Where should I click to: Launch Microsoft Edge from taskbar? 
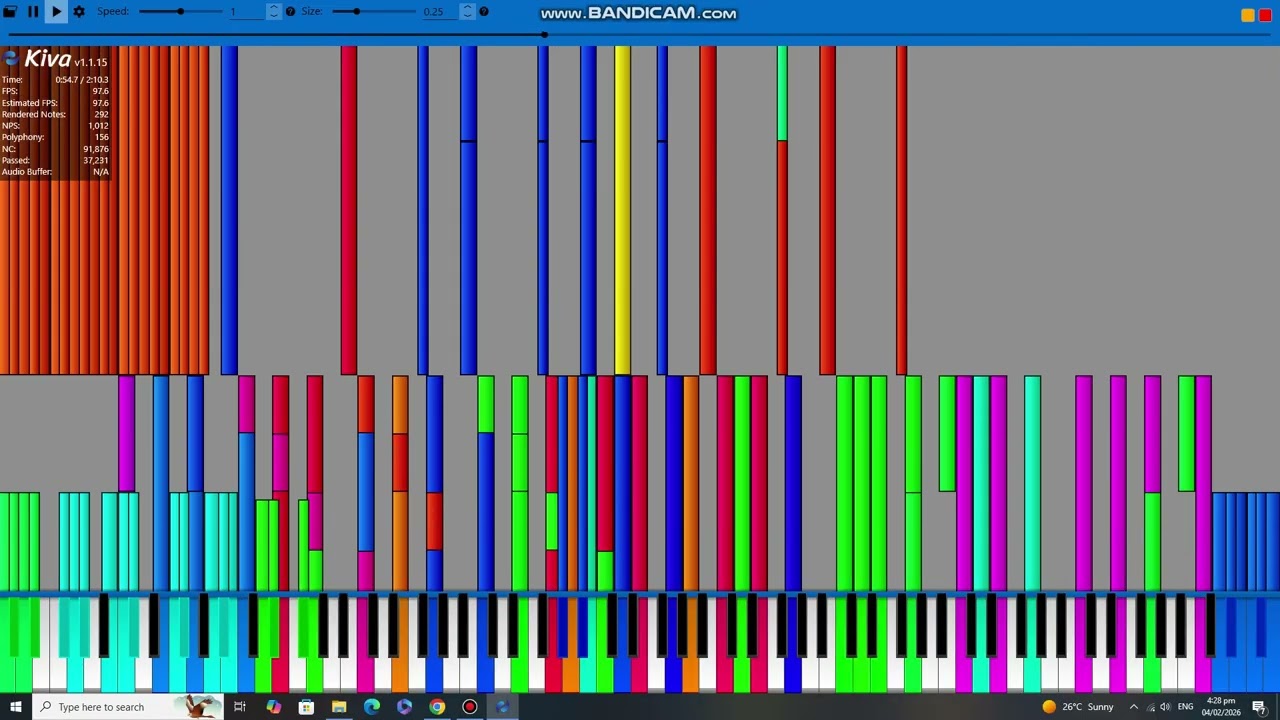point(372,707)
